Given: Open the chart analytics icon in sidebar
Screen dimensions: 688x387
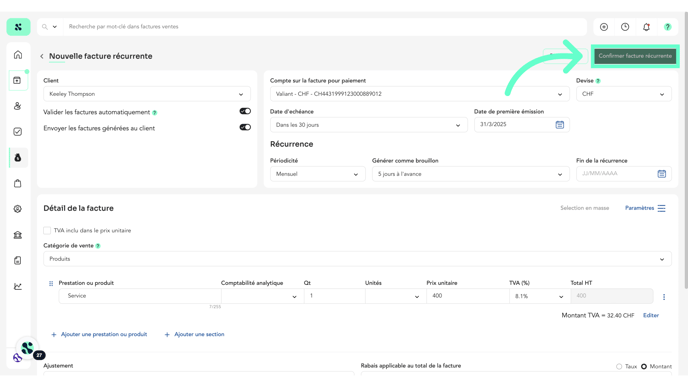Looking at the screenshot, I should point(18,287).
